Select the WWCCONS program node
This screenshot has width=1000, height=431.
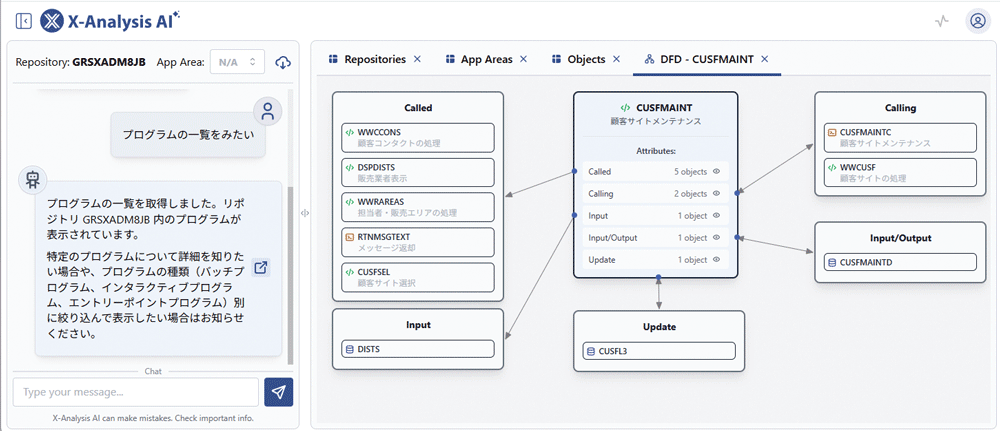coord(417,137)
